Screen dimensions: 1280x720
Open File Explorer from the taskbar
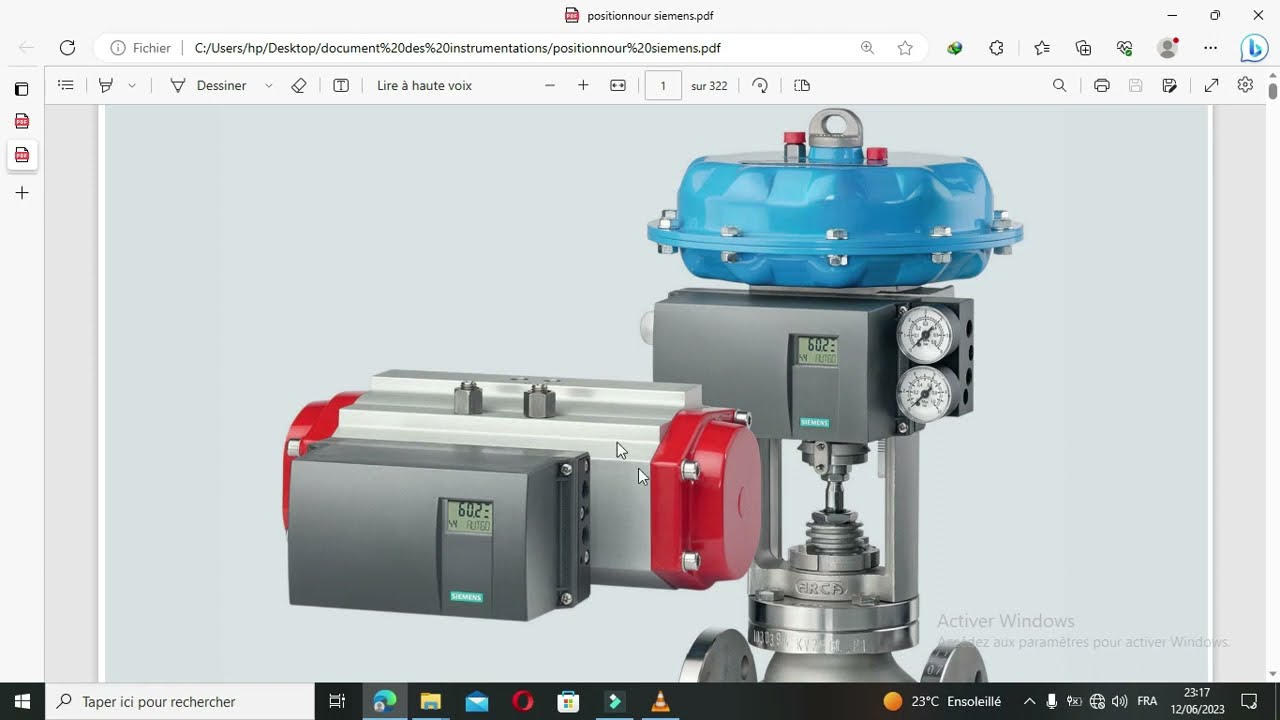430,702
